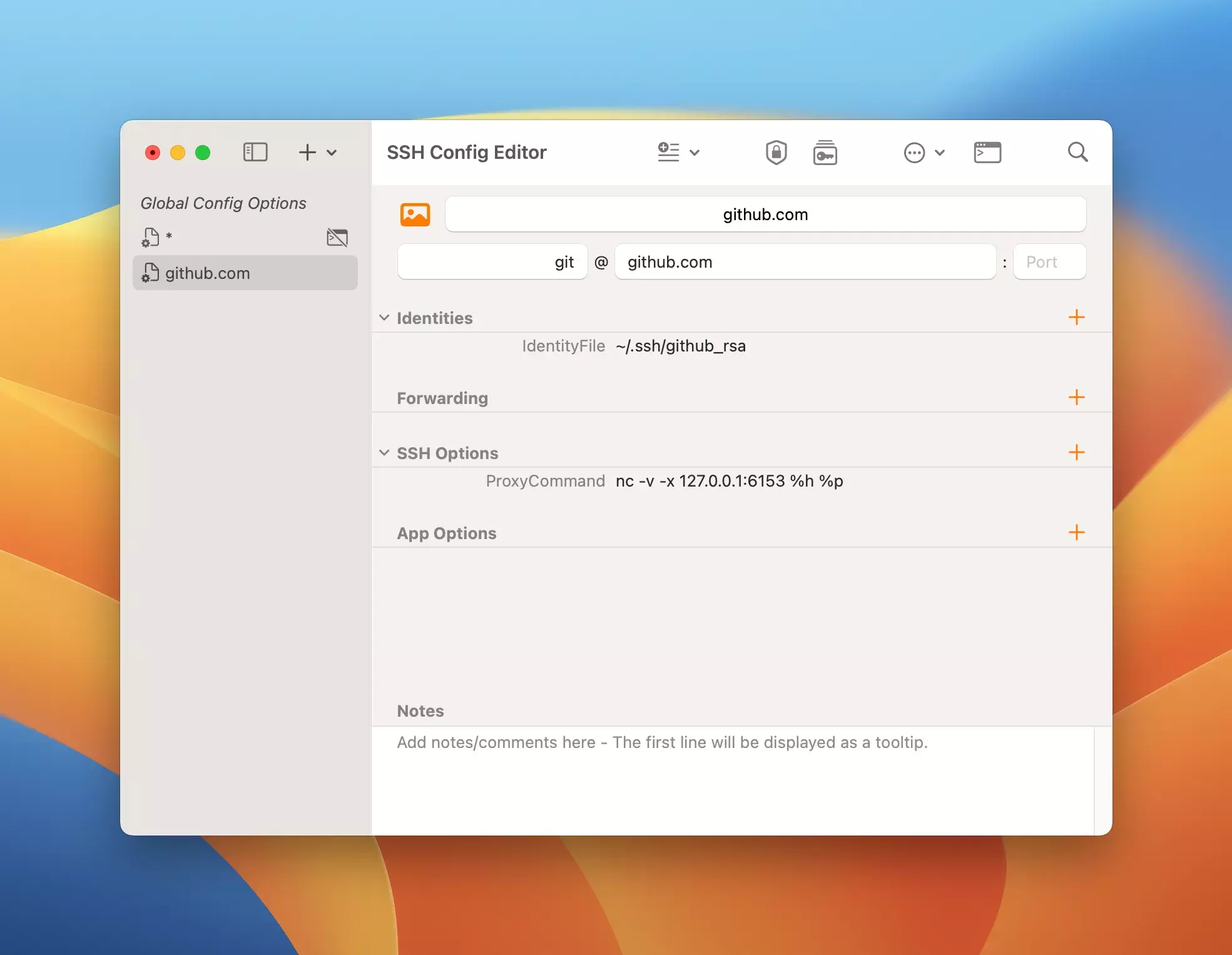The width and height of the screenshot is (1232, 955).
Task: Toggle the sidebar panel icon
Action: [255, 152]
